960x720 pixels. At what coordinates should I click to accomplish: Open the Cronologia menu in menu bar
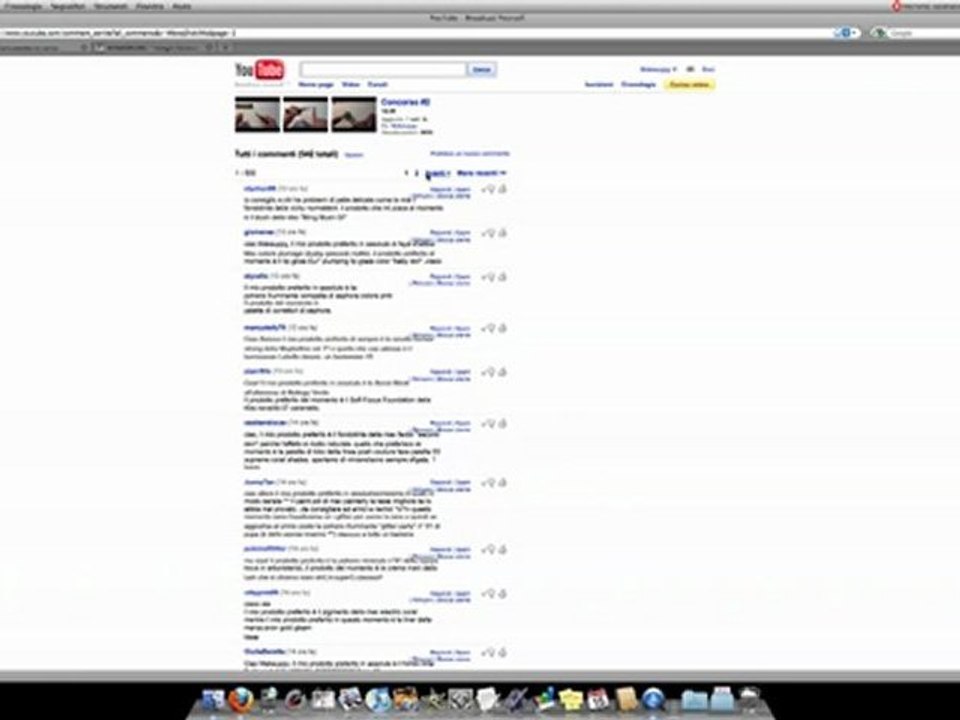(x=23, y=6)
